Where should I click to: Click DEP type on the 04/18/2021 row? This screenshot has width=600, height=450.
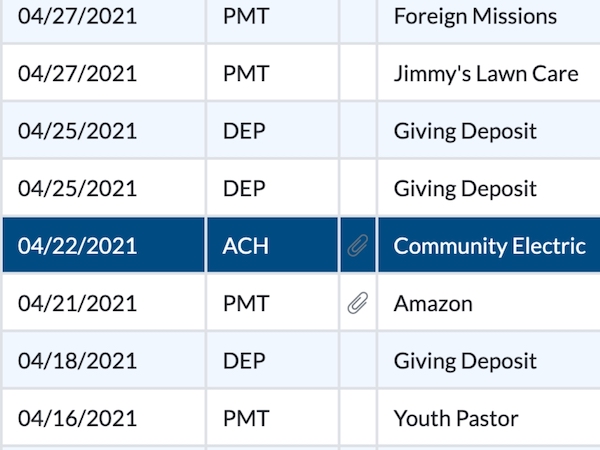[x=244, y=361]
